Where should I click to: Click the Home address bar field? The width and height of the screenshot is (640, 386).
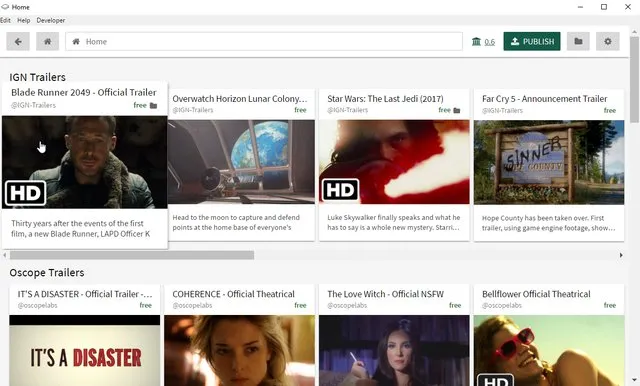[x=264, y=42]
